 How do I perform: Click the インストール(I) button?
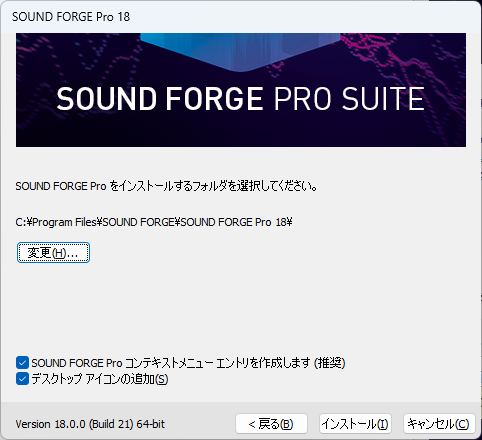point(355,424)
